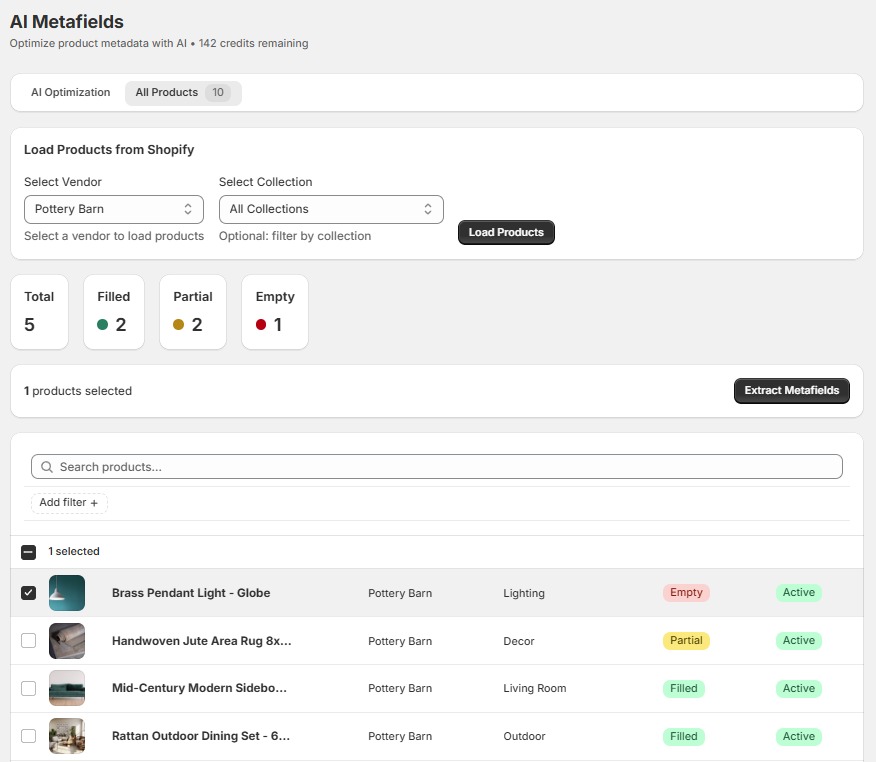
Task: Tick the Rattan Outdoor Dining Set checkbox
Action: [x=28, y=736]
